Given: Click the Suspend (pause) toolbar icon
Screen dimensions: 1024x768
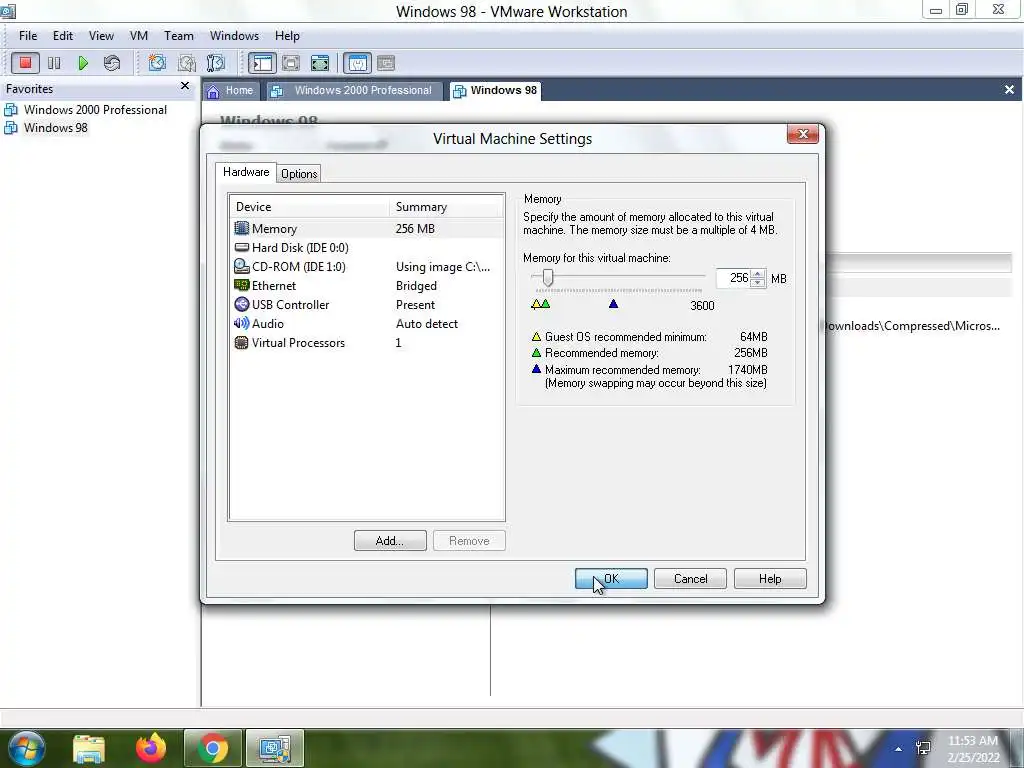Looking at the screenshot, I should (x=54, y=63).
